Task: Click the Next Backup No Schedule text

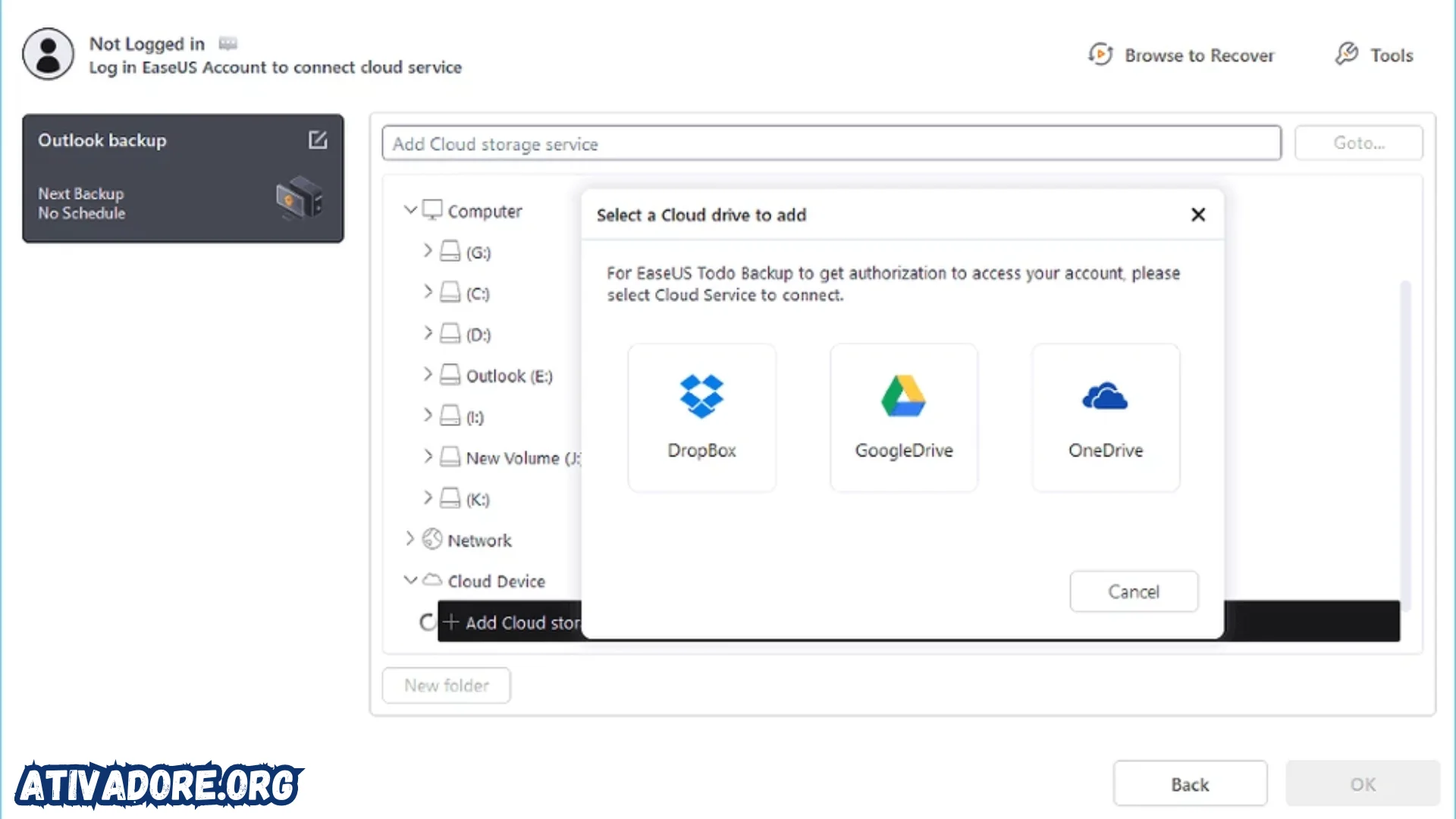Action: click(x=81, y=203)
